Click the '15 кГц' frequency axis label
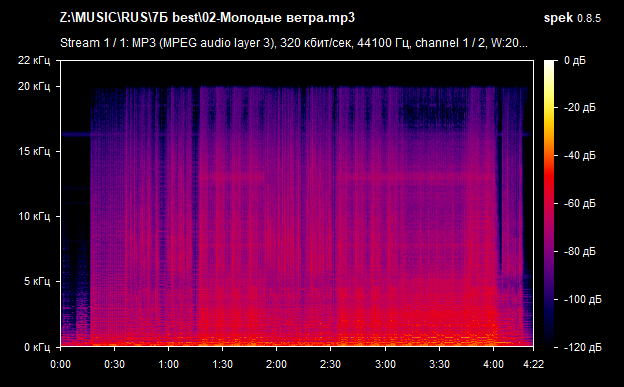Image resolution: width=624 pixels, height=387 pixels. pos(34,151)
